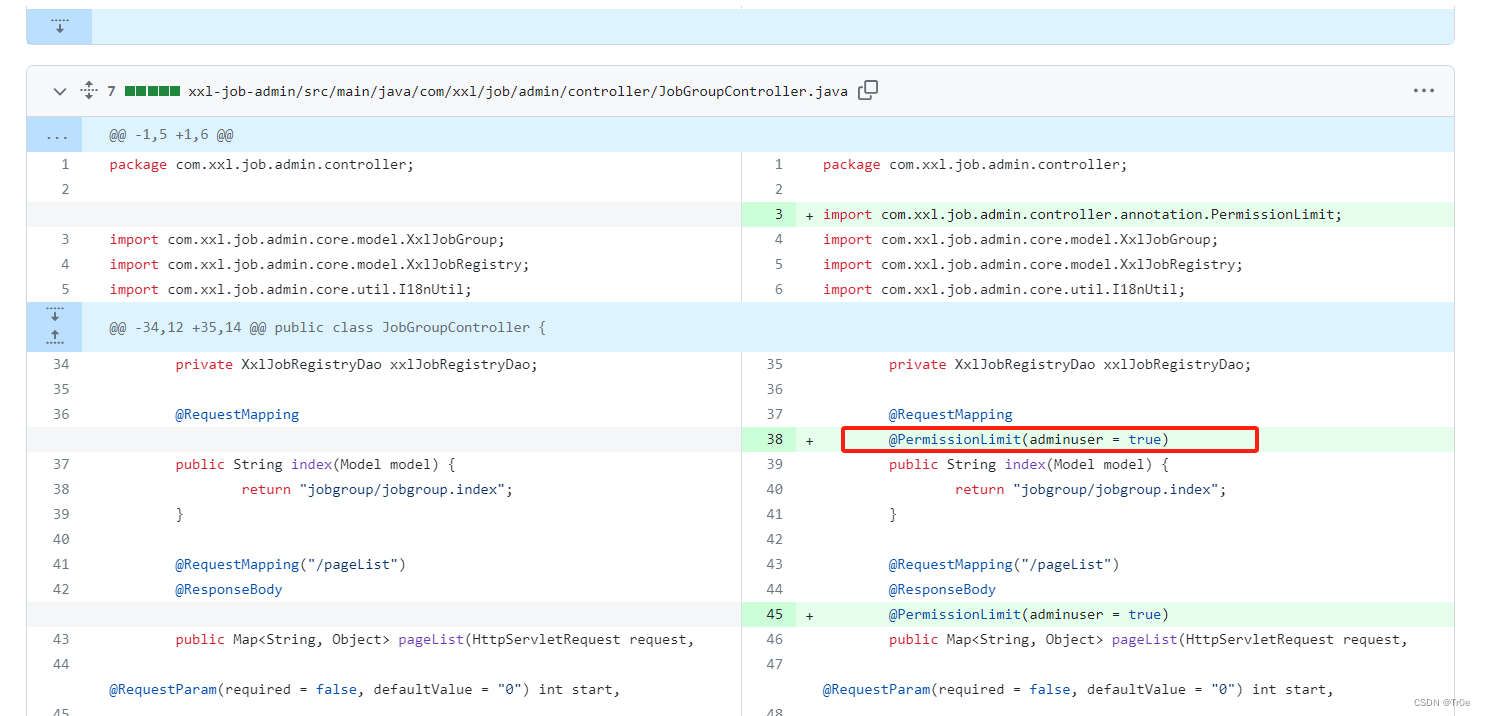The image size is (1485, 716).
Task: Click @PermissionLimit(adminuser = true) on line 45
Action: 1029,614
